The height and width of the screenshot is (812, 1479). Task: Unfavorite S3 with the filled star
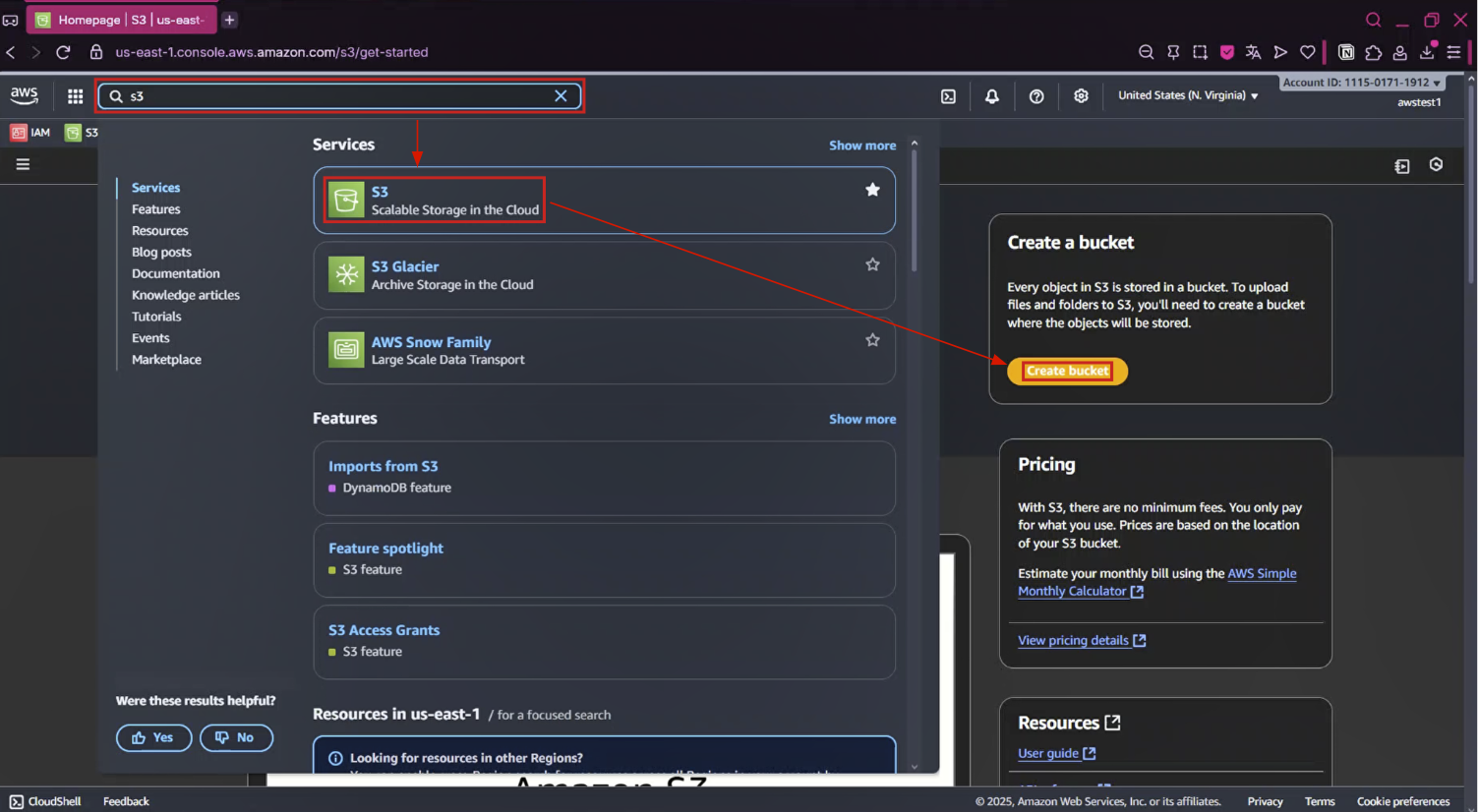872,190
